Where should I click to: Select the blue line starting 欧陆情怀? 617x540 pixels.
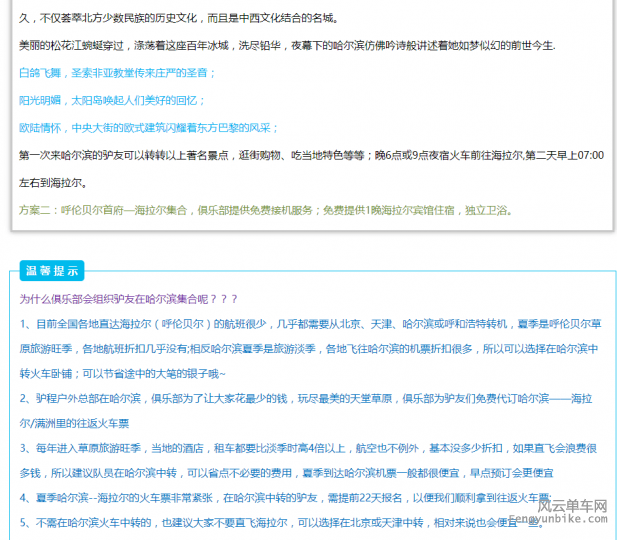click(149, 128)
